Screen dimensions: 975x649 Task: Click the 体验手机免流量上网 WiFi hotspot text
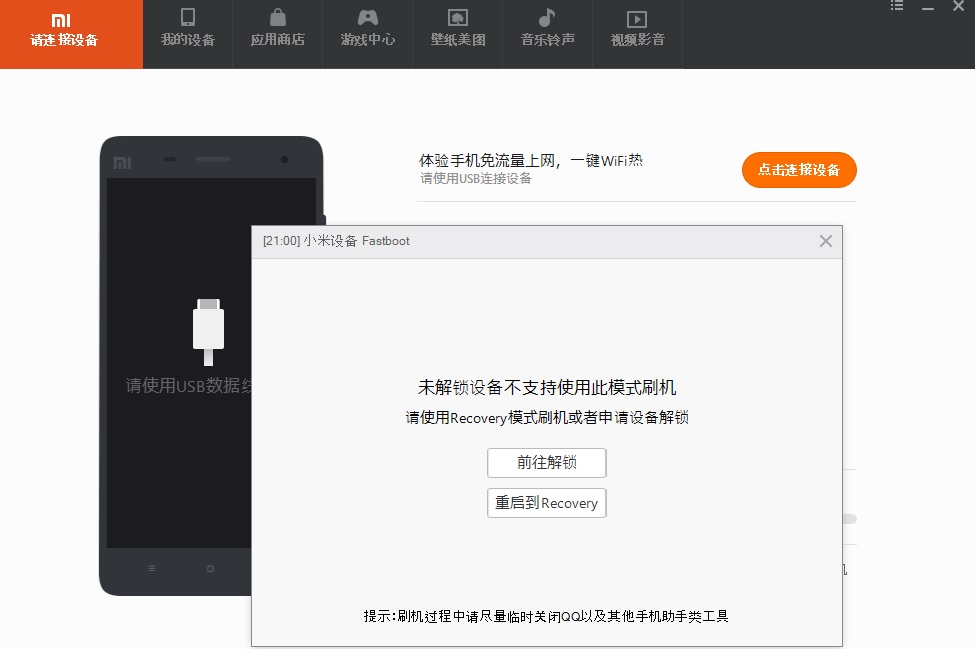(530, 160)
